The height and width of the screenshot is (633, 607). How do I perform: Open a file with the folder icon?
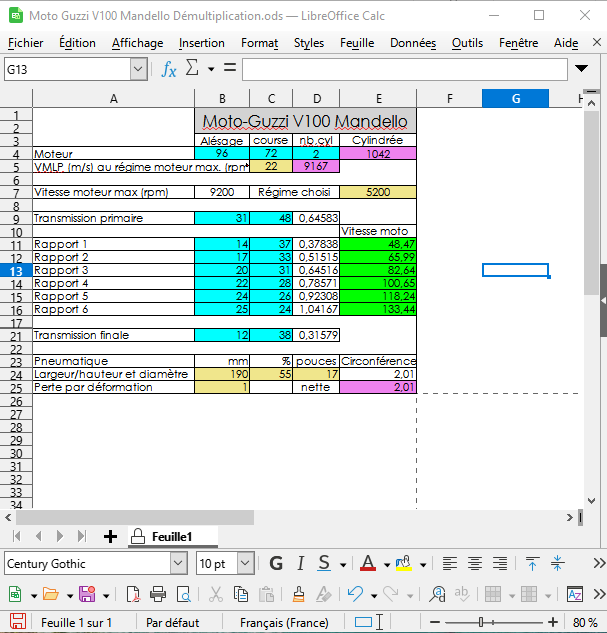click(51, 594)
